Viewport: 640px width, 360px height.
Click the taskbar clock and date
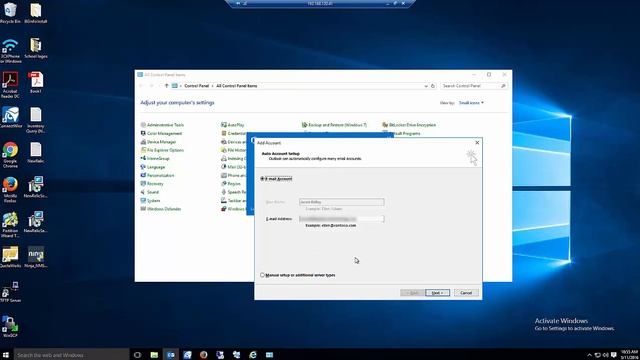(629, 355)
